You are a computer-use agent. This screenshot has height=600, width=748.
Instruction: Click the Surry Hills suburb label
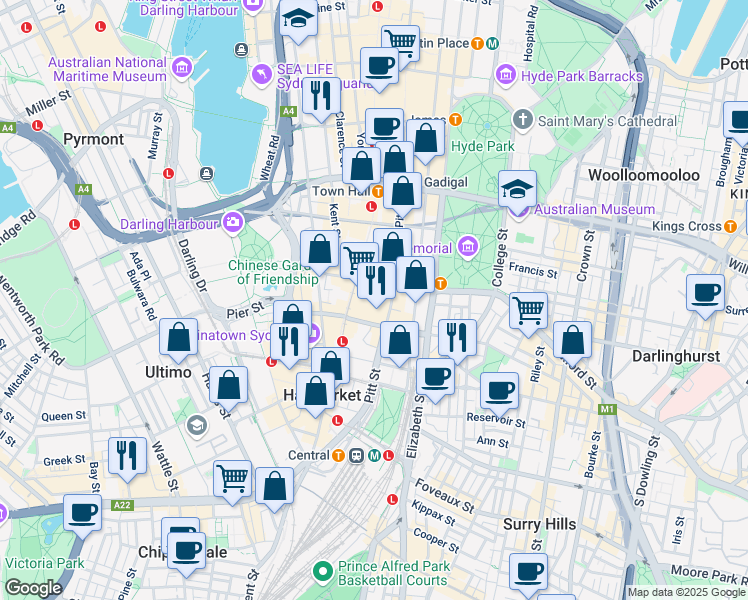(x=540, y=524)
